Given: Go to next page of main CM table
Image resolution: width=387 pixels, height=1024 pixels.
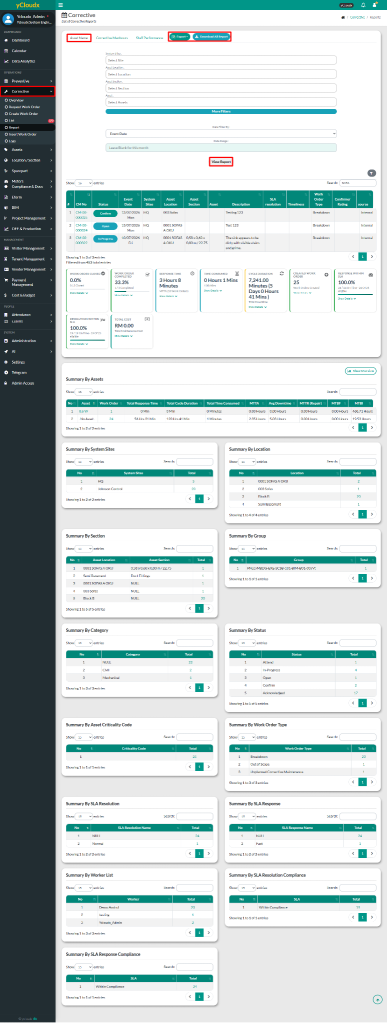Looking at the screenshot, I should [372, 257].
